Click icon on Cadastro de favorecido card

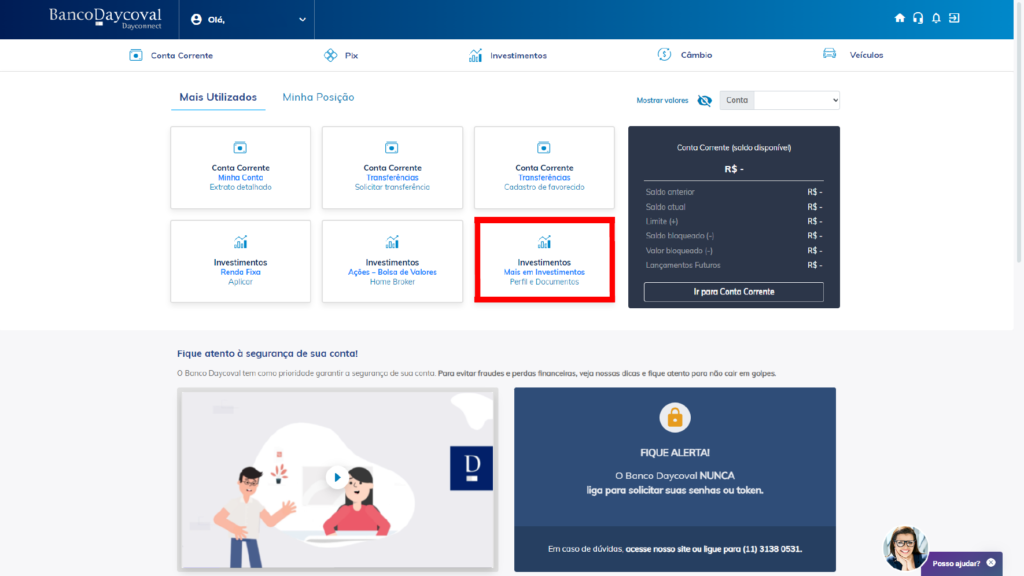click(x=544, y=148)
